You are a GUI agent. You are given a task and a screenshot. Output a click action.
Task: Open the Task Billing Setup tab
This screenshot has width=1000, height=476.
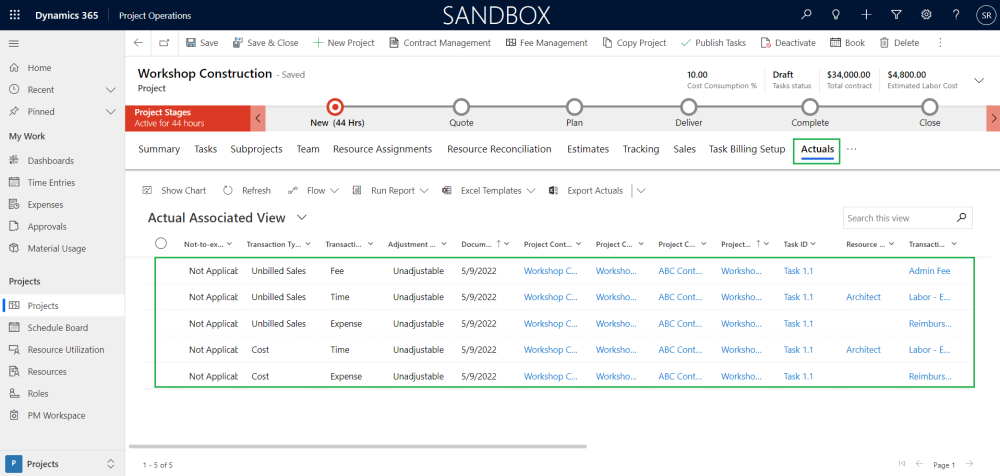[x=747, y=149]
